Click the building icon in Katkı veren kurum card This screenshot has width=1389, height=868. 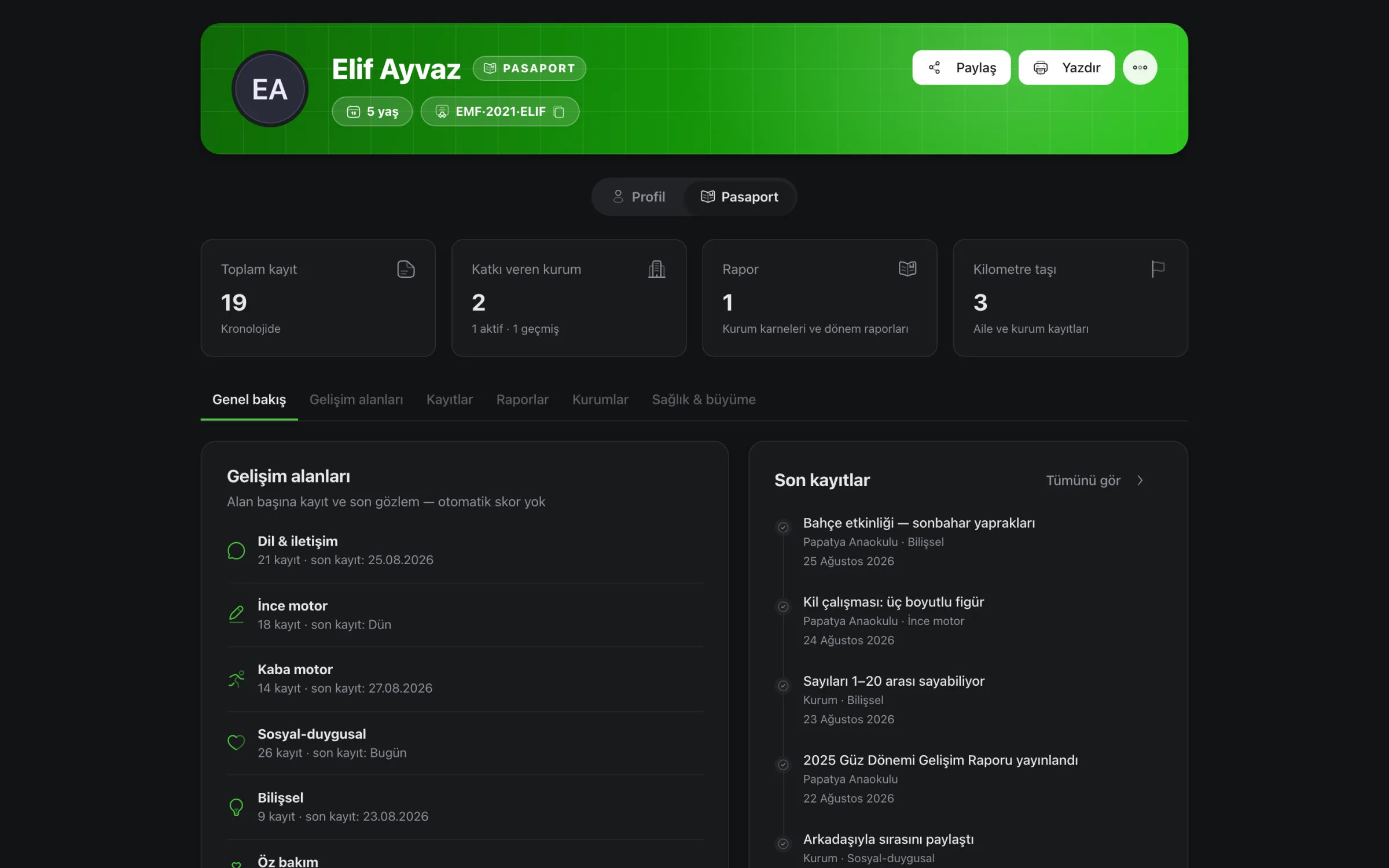656,269
